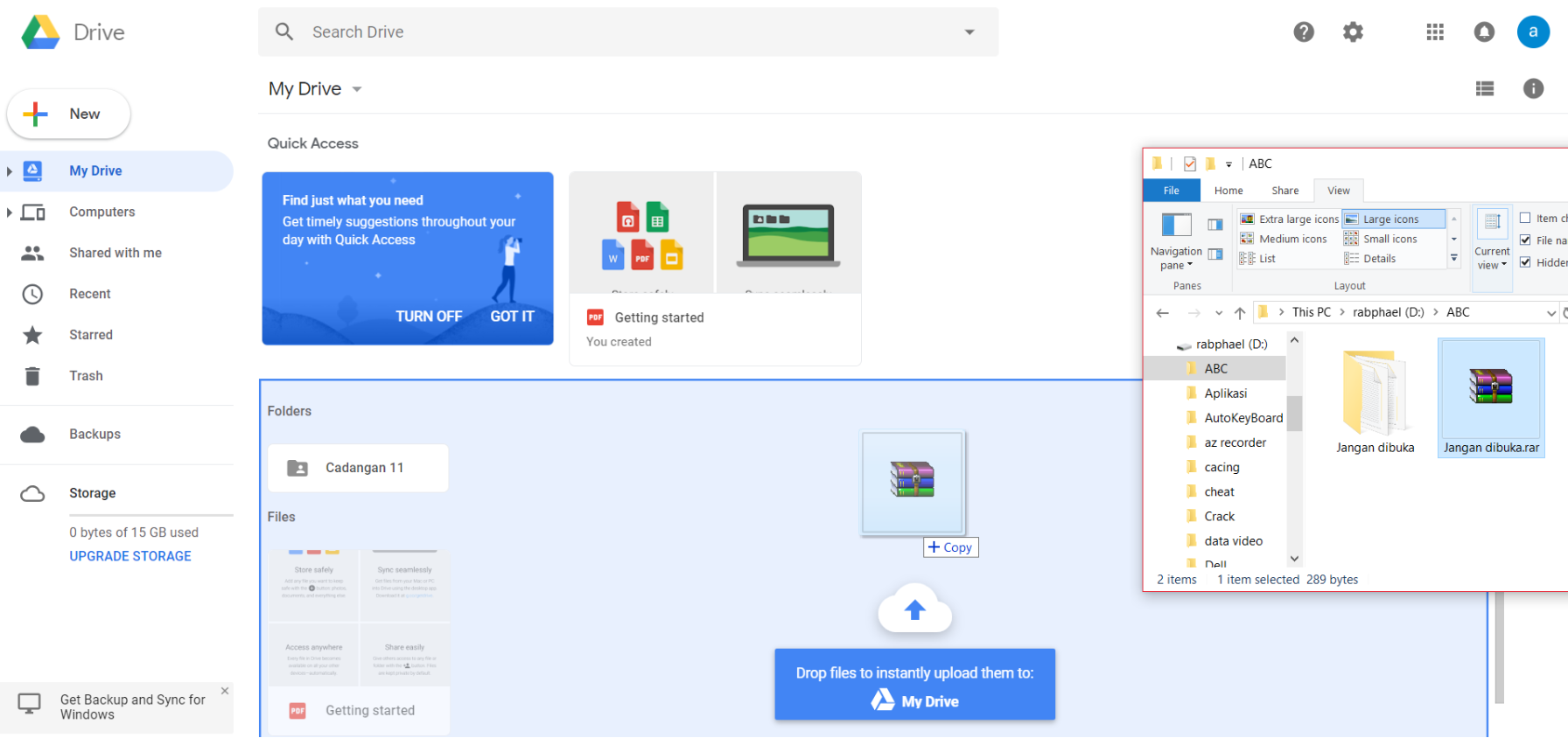The height and width of the screenshot is (738, 1568).
Task: Open the Quick Access Toolbar customize dropdown
Action: (x=1228, y=164)
